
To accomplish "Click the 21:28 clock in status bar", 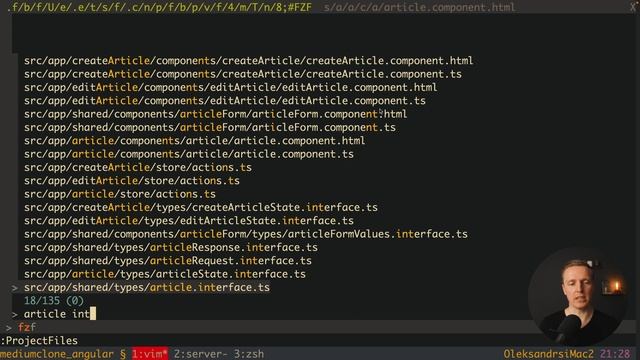I will pyautogui.click(x=615, y=354).
